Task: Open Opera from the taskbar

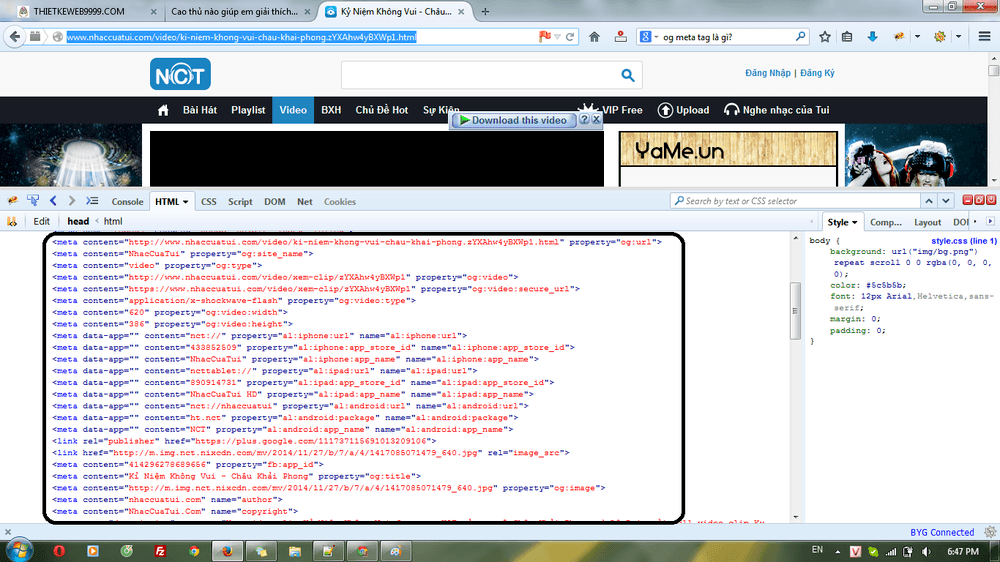Action: point(59,551)
